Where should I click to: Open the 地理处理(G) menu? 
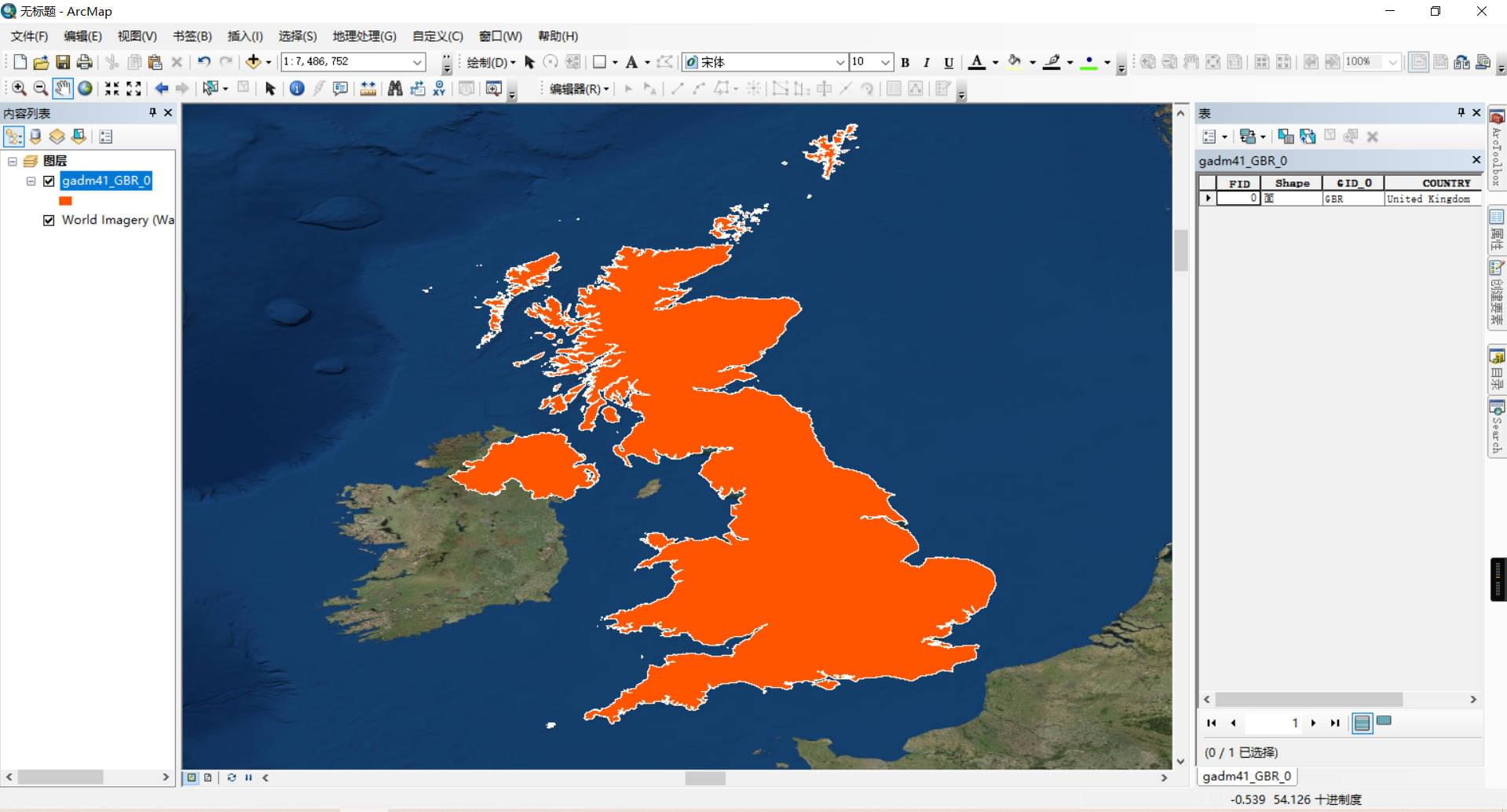364,36
